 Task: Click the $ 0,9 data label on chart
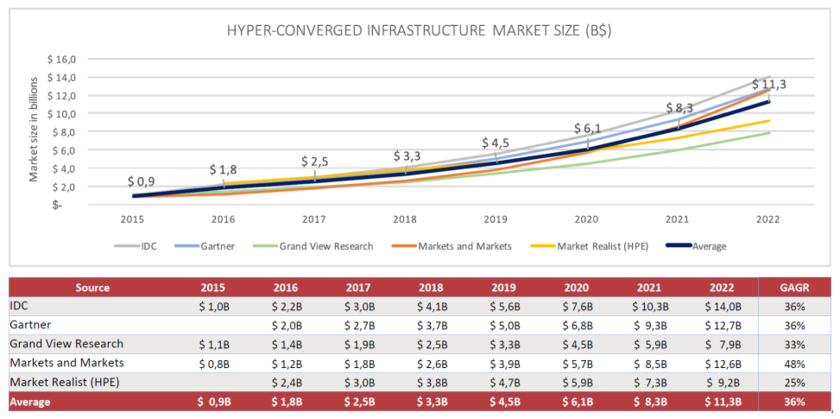[x=141, y=181]
